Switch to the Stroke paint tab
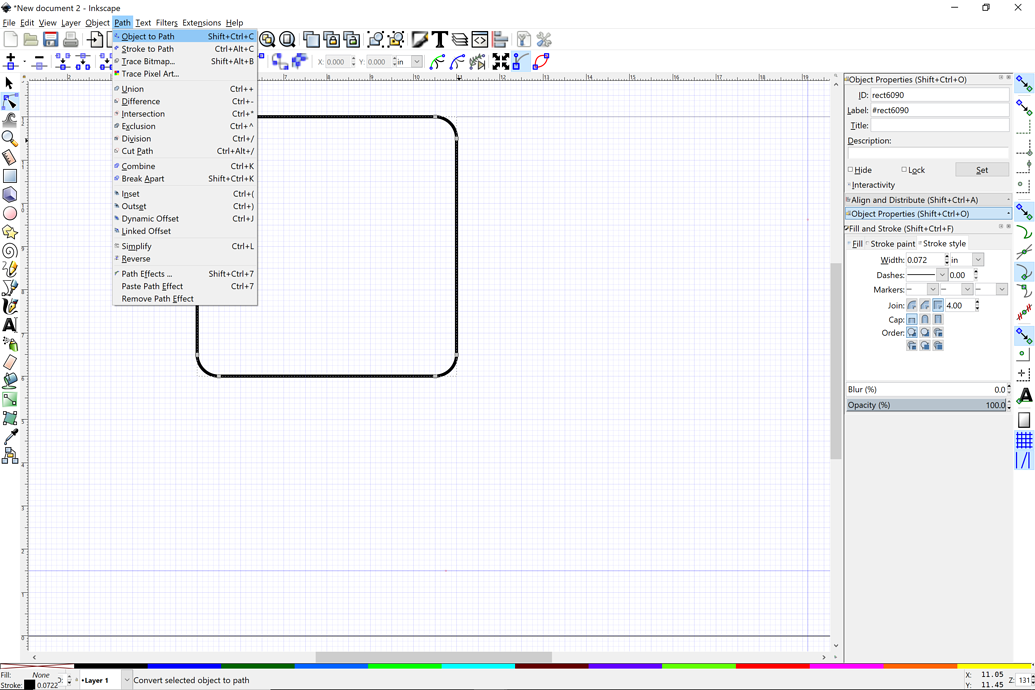The height and width of the screenshot is (690, 1035). coord(892,244)
